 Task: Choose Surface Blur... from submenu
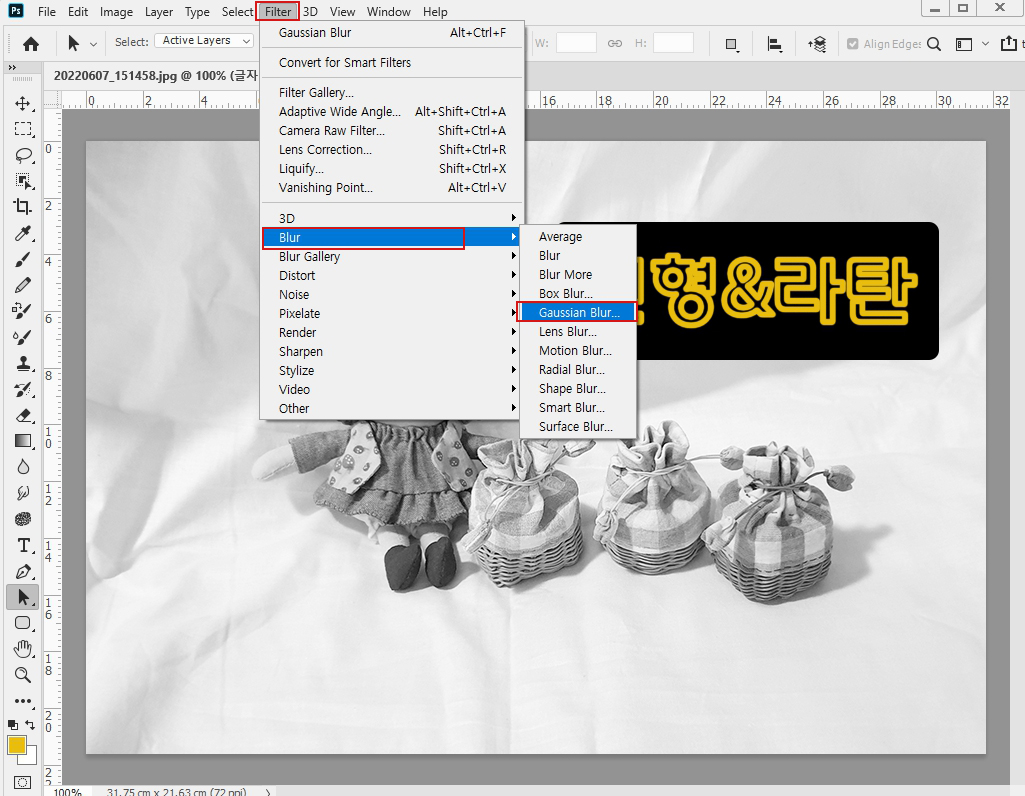578,426
